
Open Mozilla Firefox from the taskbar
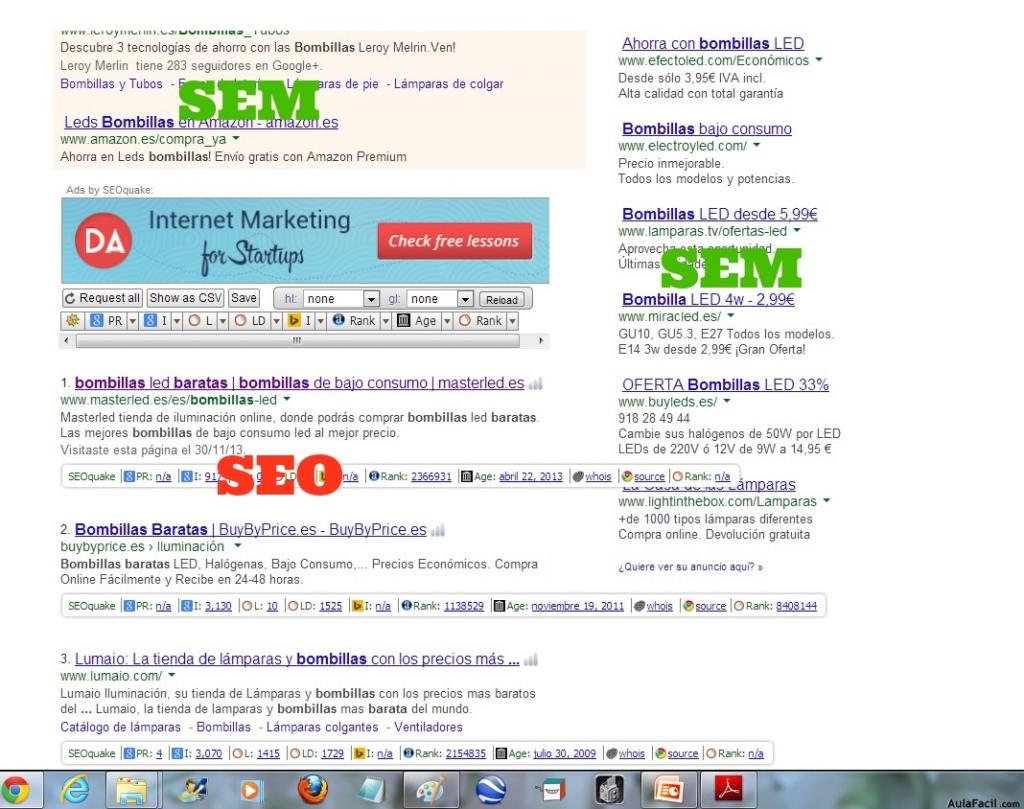[x=313, y=789]
